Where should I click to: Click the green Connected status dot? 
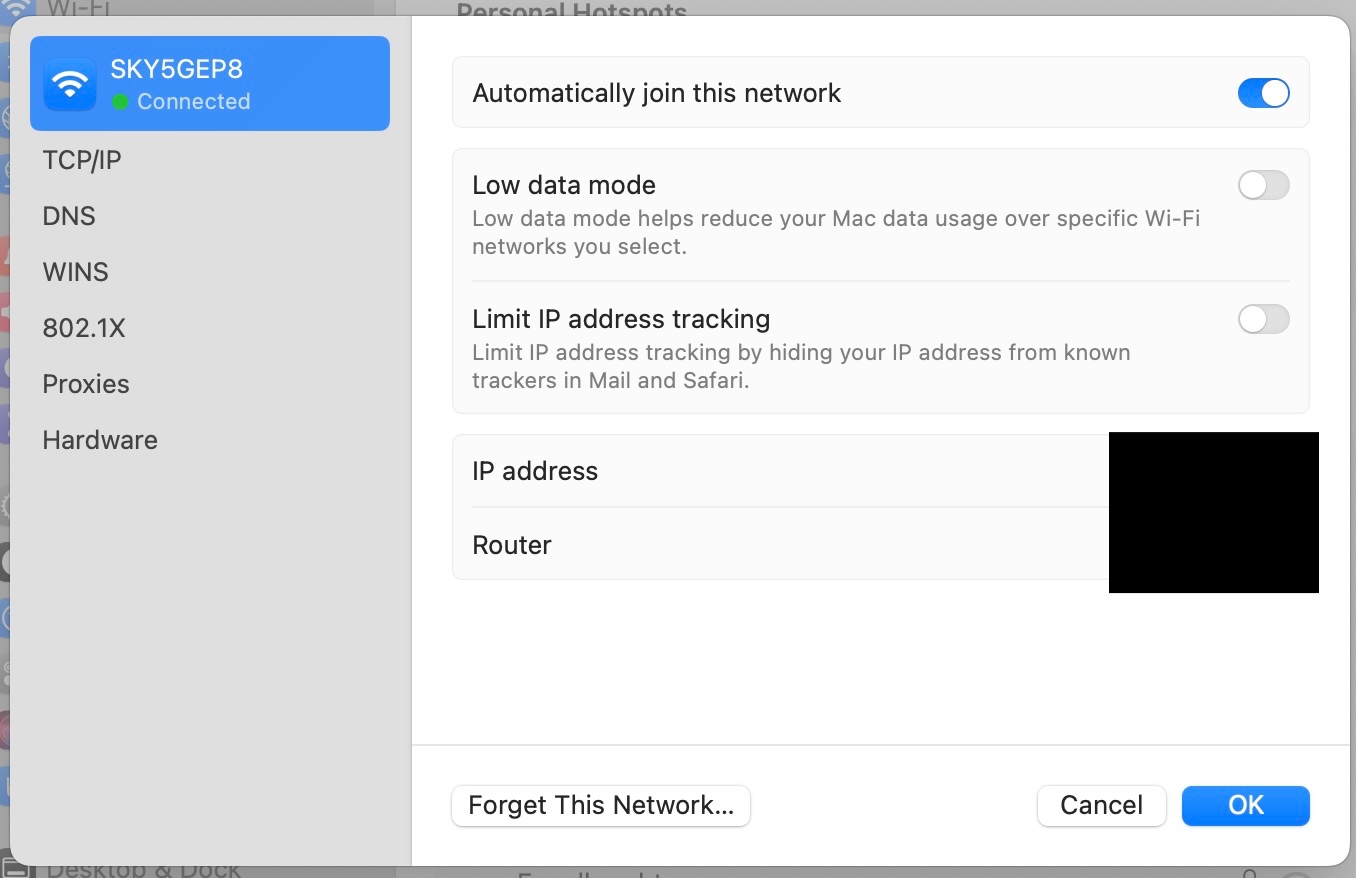click(x=120, y=102)
